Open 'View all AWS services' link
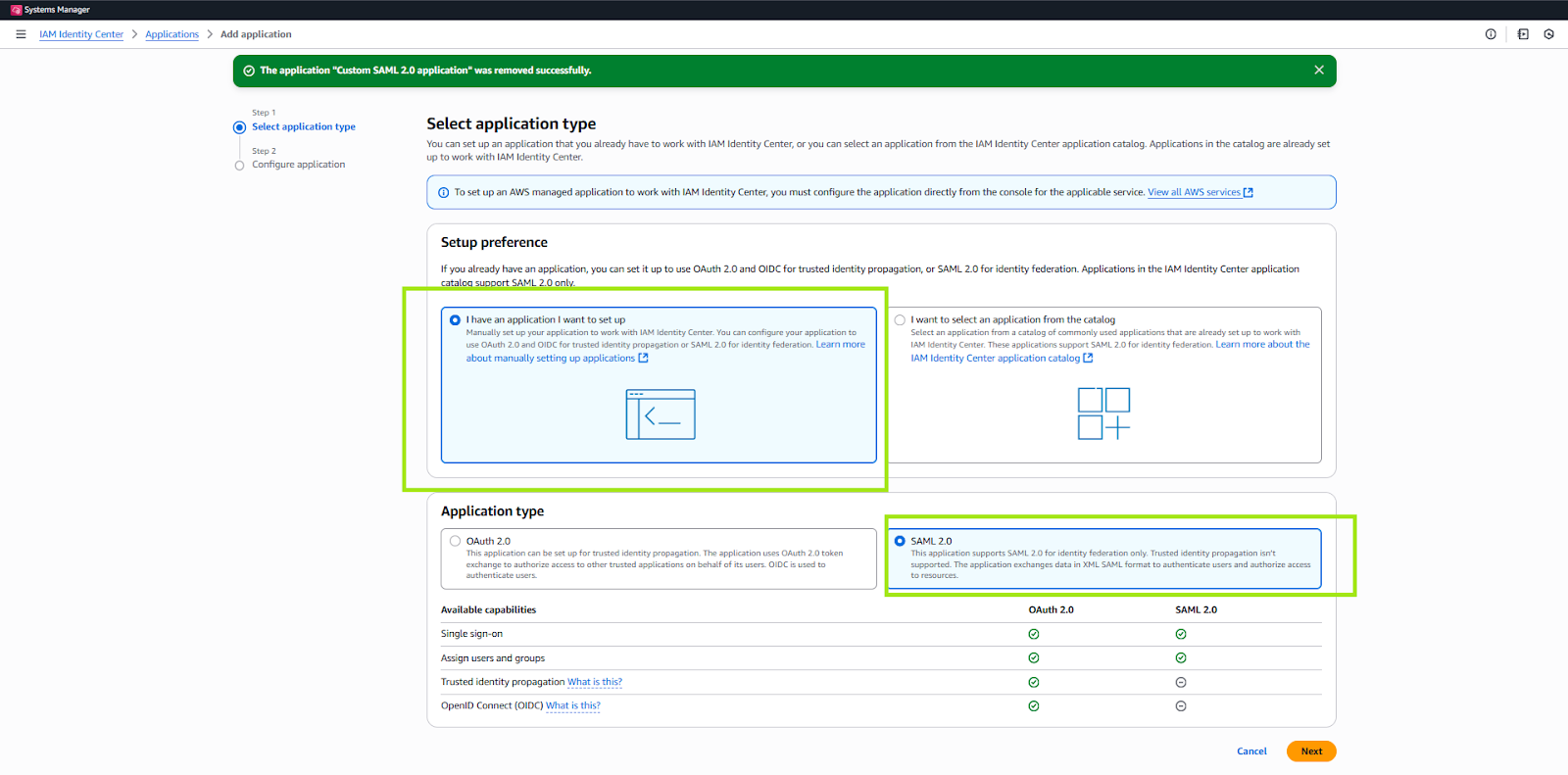The width and height of the screenshot is (1568, 775). point(1194,192)
